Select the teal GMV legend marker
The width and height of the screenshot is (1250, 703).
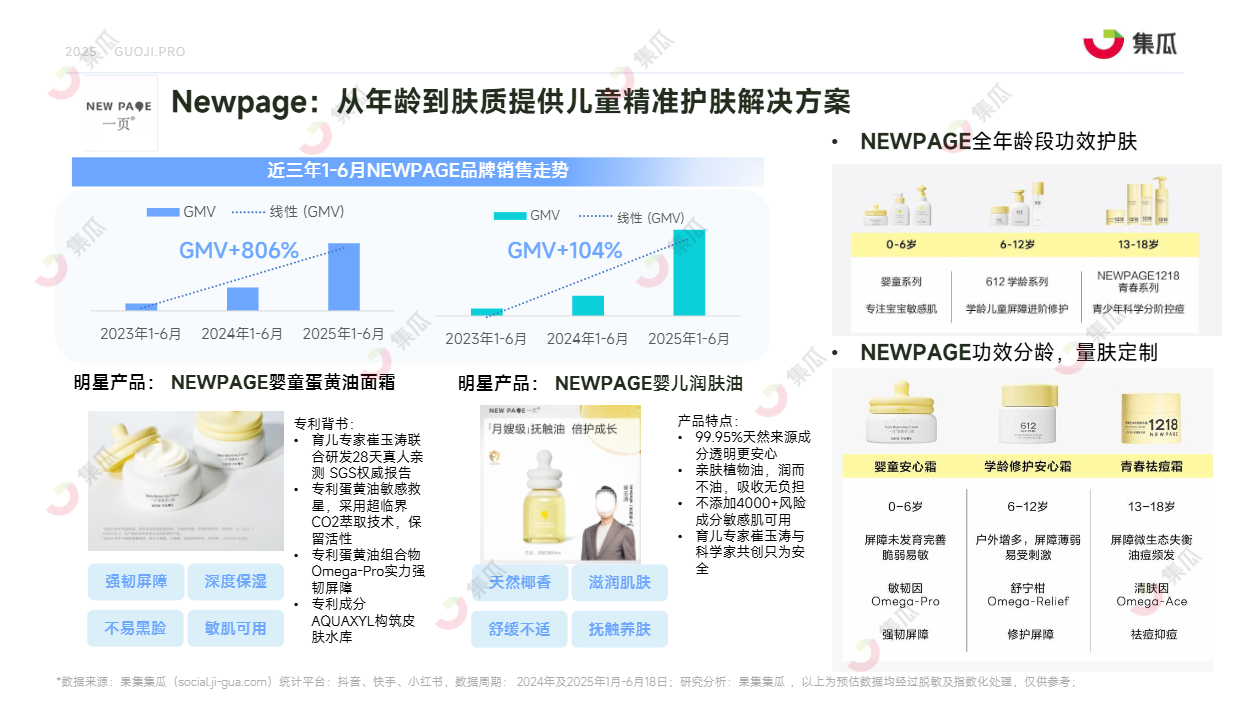click(510, 216)
